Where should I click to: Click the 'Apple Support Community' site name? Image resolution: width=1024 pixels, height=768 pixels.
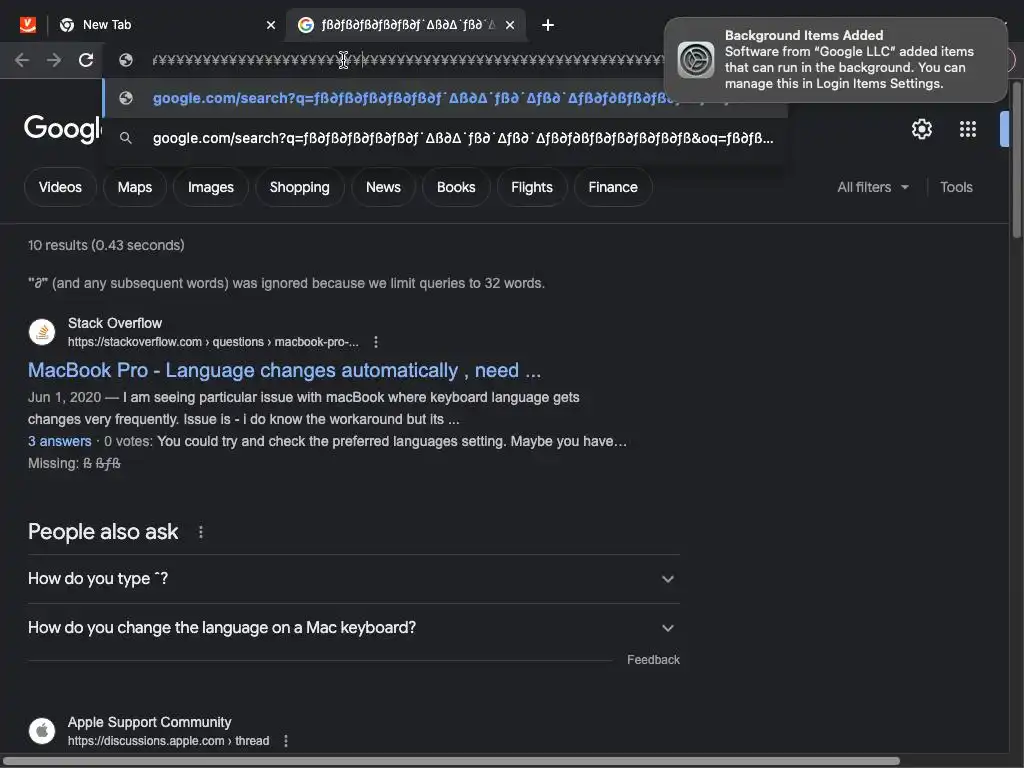(150, 722)
